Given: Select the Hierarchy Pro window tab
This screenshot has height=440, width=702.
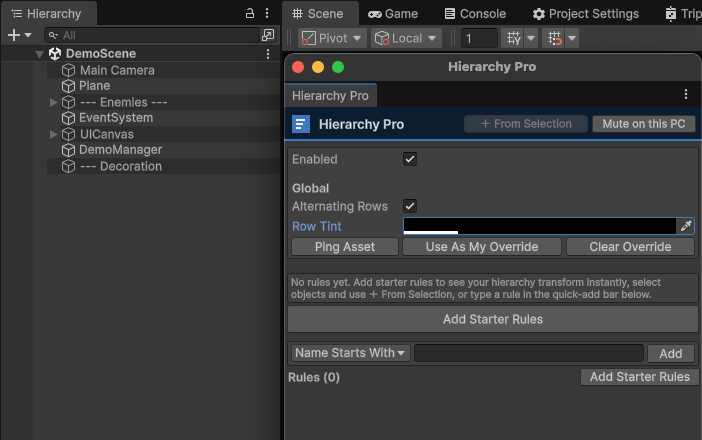Looking at the screenshot, I should tap(330, 96).
